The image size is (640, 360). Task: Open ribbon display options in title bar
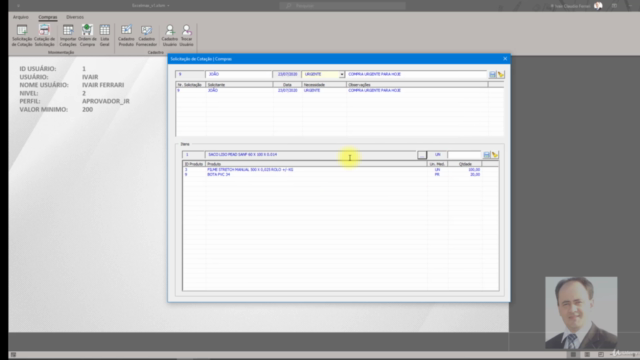point(614,6)
